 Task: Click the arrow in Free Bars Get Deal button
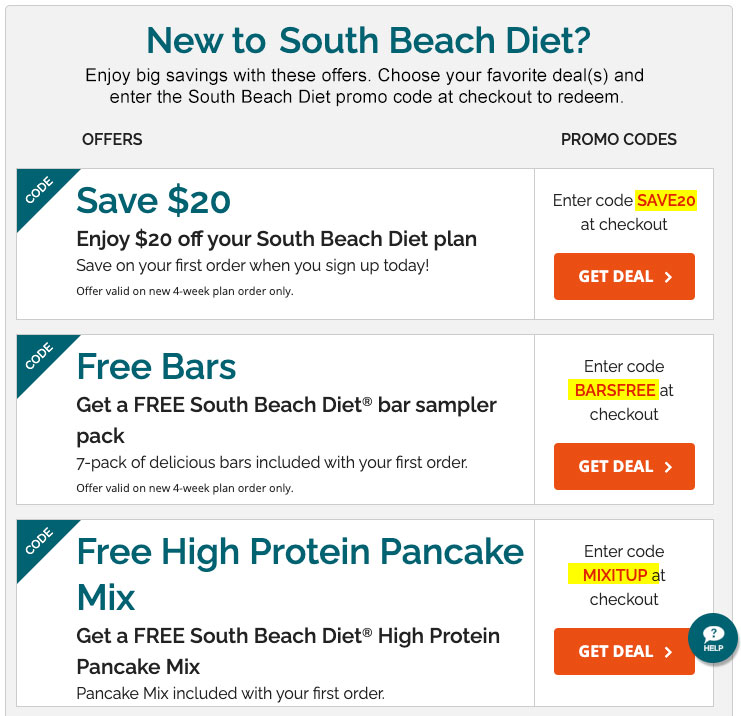(668, 467)
